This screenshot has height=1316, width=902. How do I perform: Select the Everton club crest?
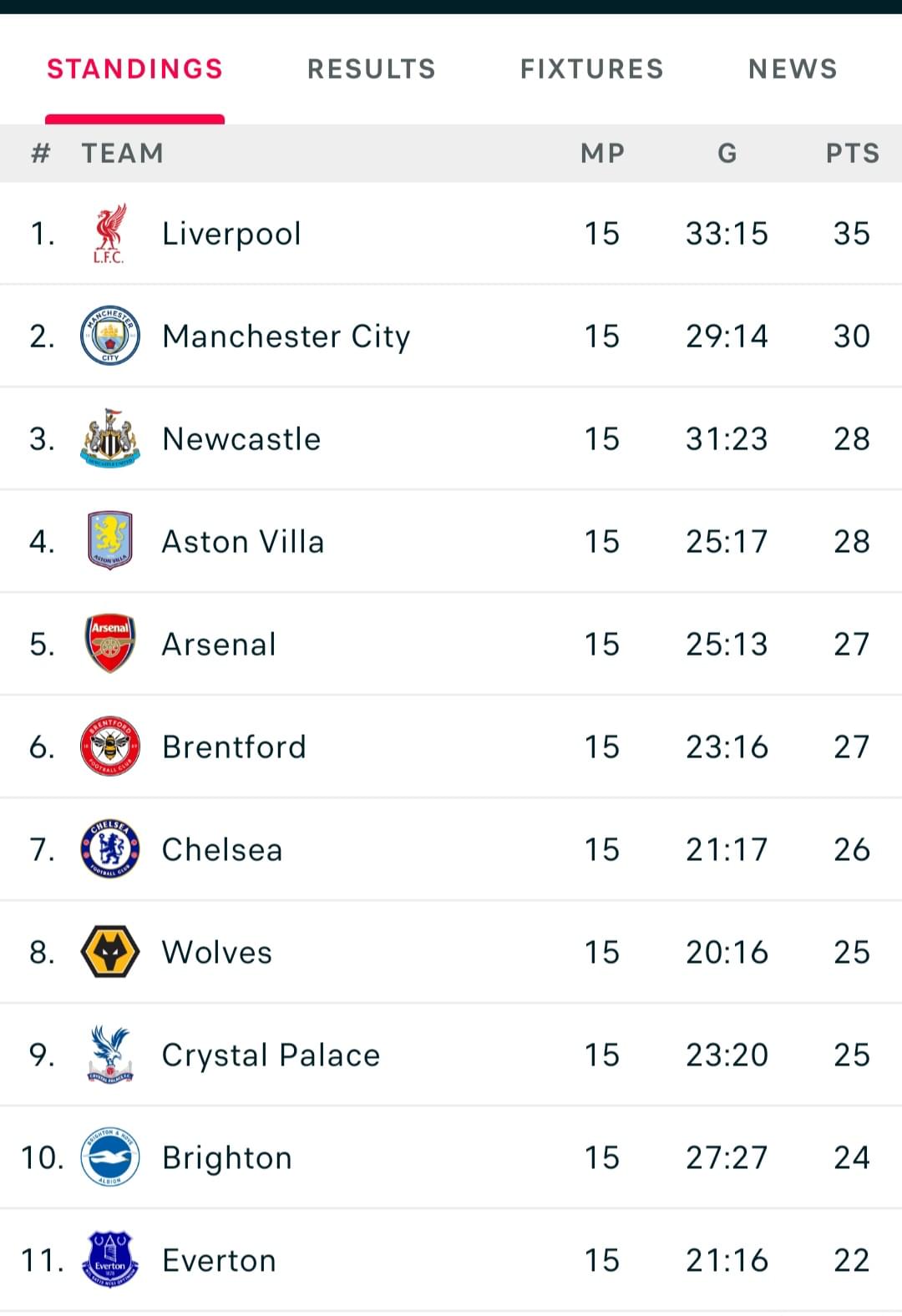(x=110, y=1260)
